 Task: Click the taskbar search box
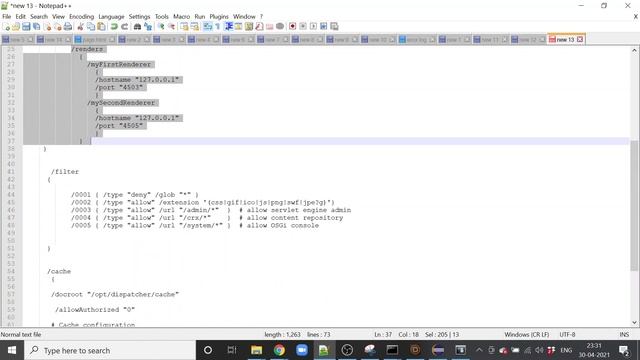click(x=110, y=350)
